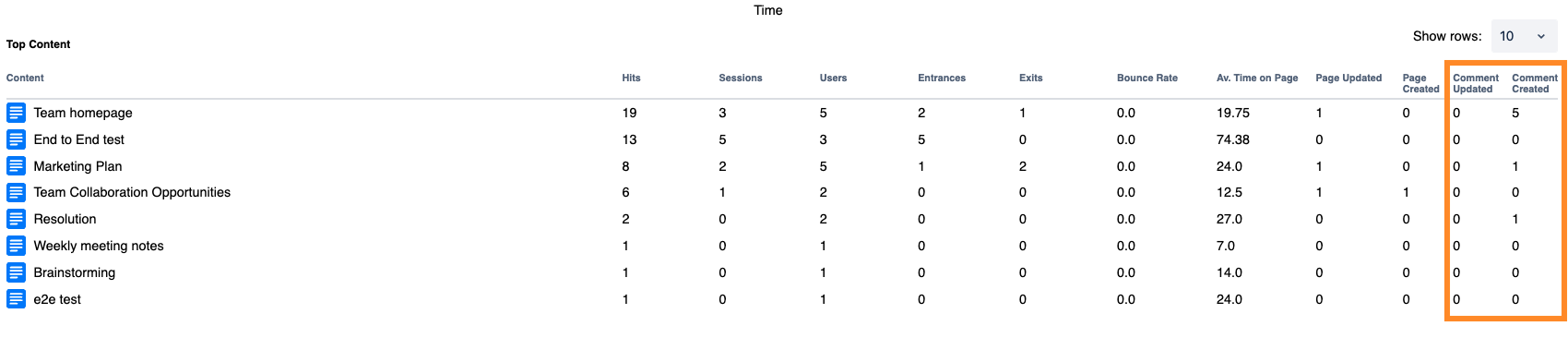This screenshot has width=1568, height=338.
Task: Click the page icon beside Resolution
Action: (x=17, y=219)
